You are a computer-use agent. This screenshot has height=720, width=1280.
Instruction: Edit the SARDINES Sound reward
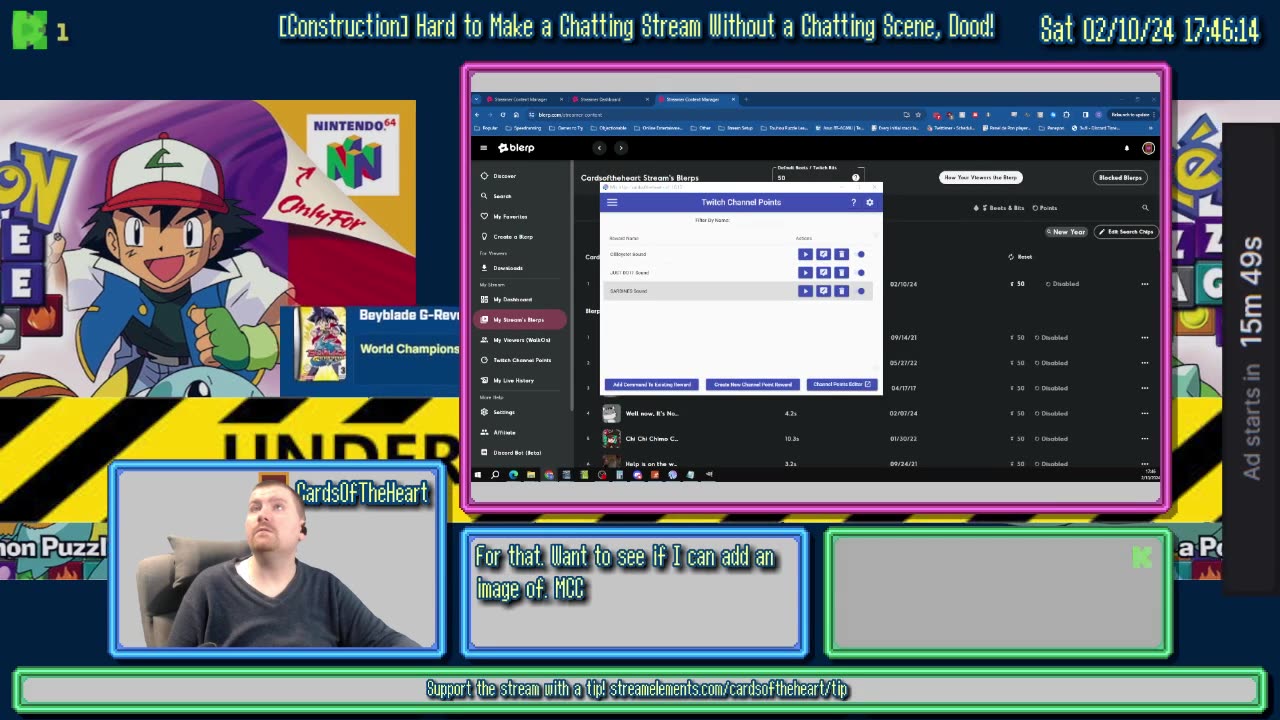(823, 291)
